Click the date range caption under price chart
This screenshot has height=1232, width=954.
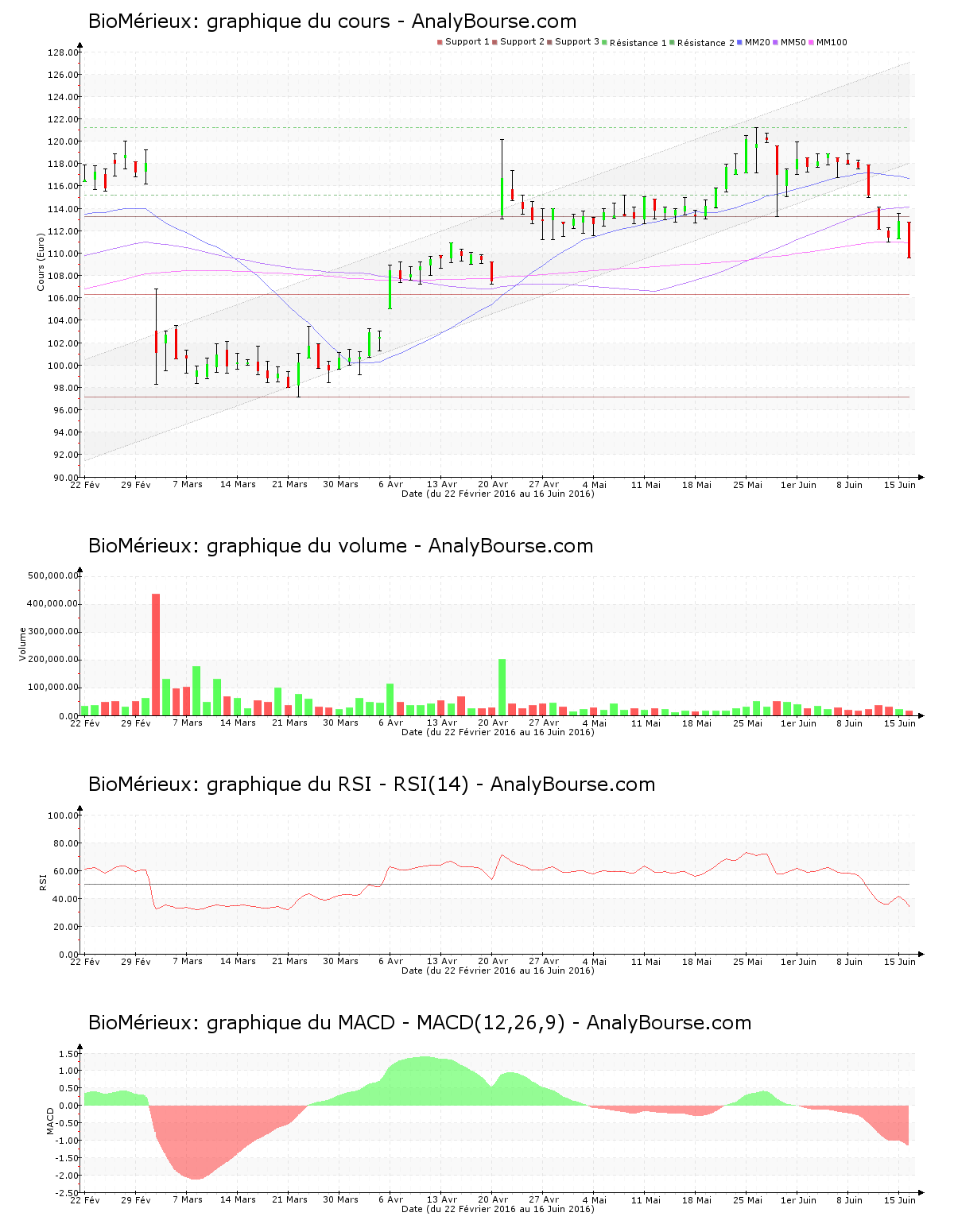pyautogui.click(x=498, y=494)
